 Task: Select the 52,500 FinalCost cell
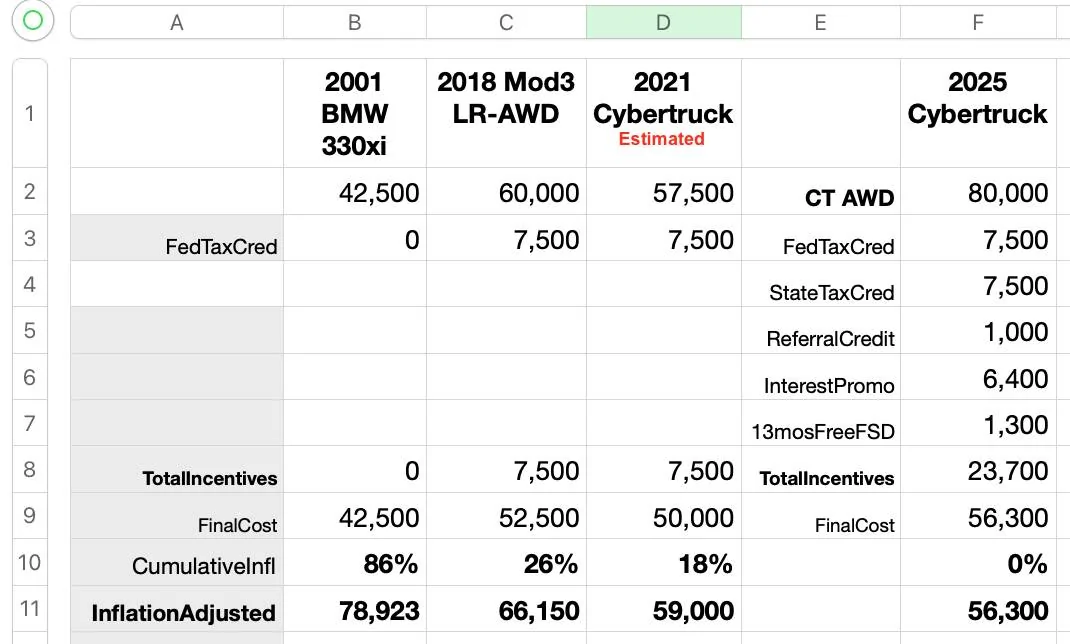pos(506,516)
